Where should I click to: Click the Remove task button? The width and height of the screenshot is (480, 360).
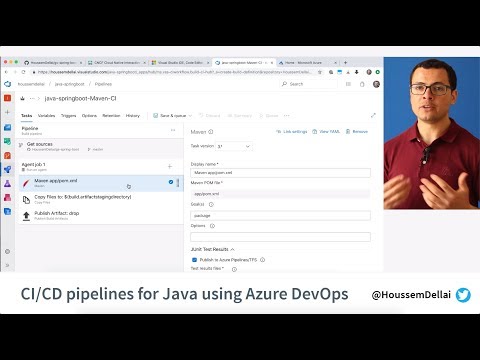click(x=357, y=132)
